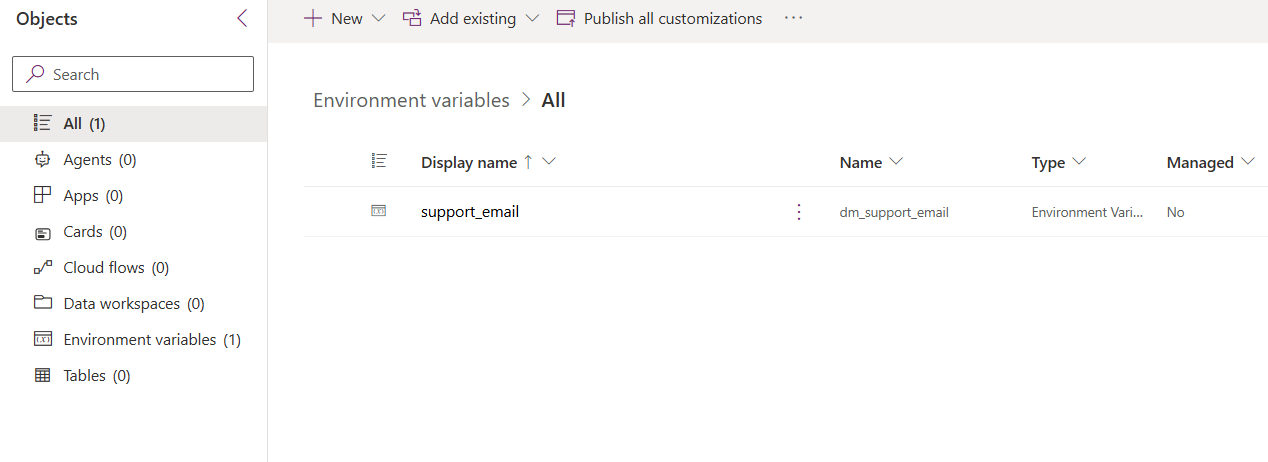The width and height of the screenshot is (1268, 462).
Task: Click the magnifier icon in Search box
Action: (35, 74)
